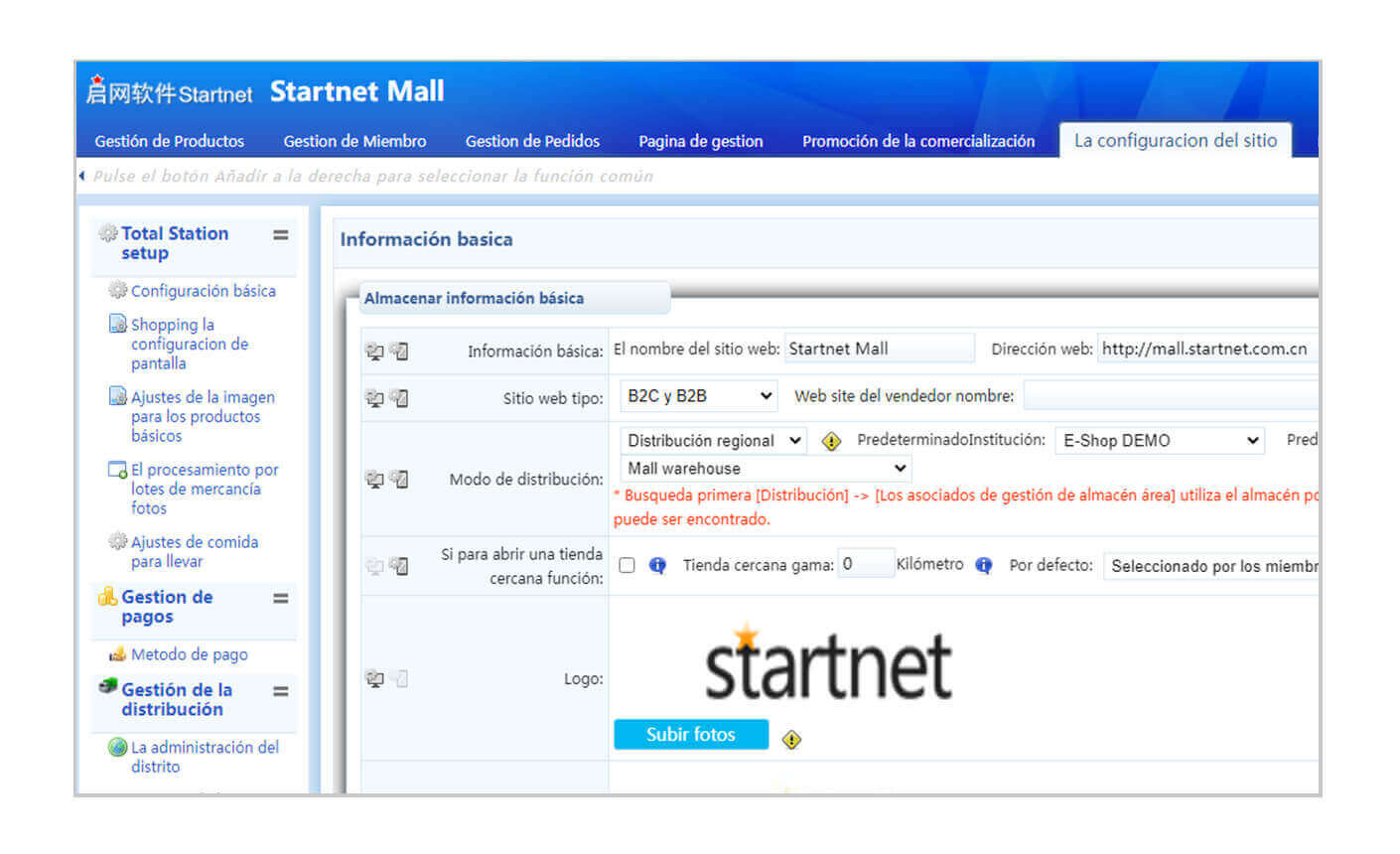This screenshot has height=854, width=1400.
Task: Collapse the Total Station setup section
Action: point(281,234)
